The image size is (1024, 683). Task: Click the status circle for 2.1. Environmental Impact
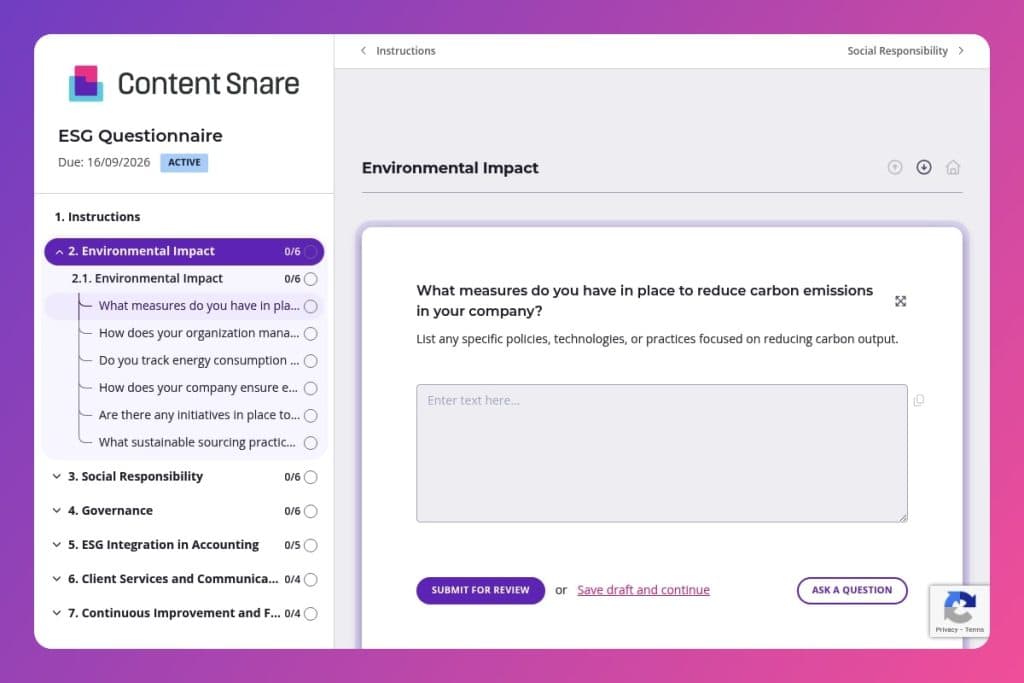tap(311, 279)
